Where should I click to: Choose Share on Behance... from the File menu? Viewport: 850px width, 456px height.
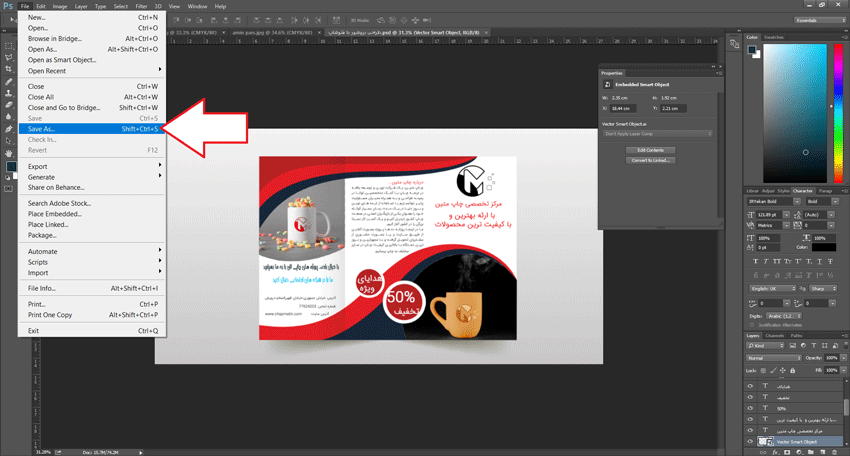(x=92, y=188)
